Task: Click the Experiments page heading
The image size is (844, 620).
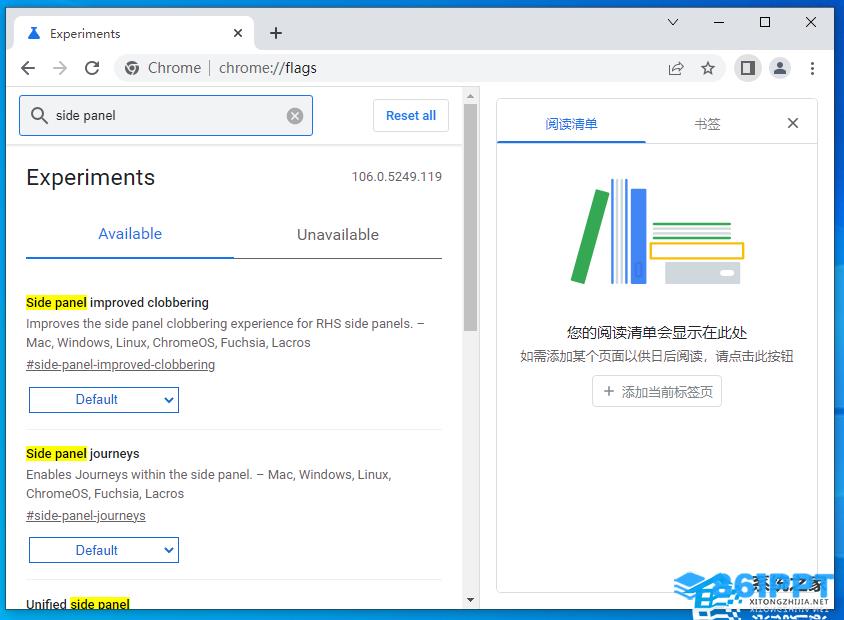Action: (x=90, y=178)
